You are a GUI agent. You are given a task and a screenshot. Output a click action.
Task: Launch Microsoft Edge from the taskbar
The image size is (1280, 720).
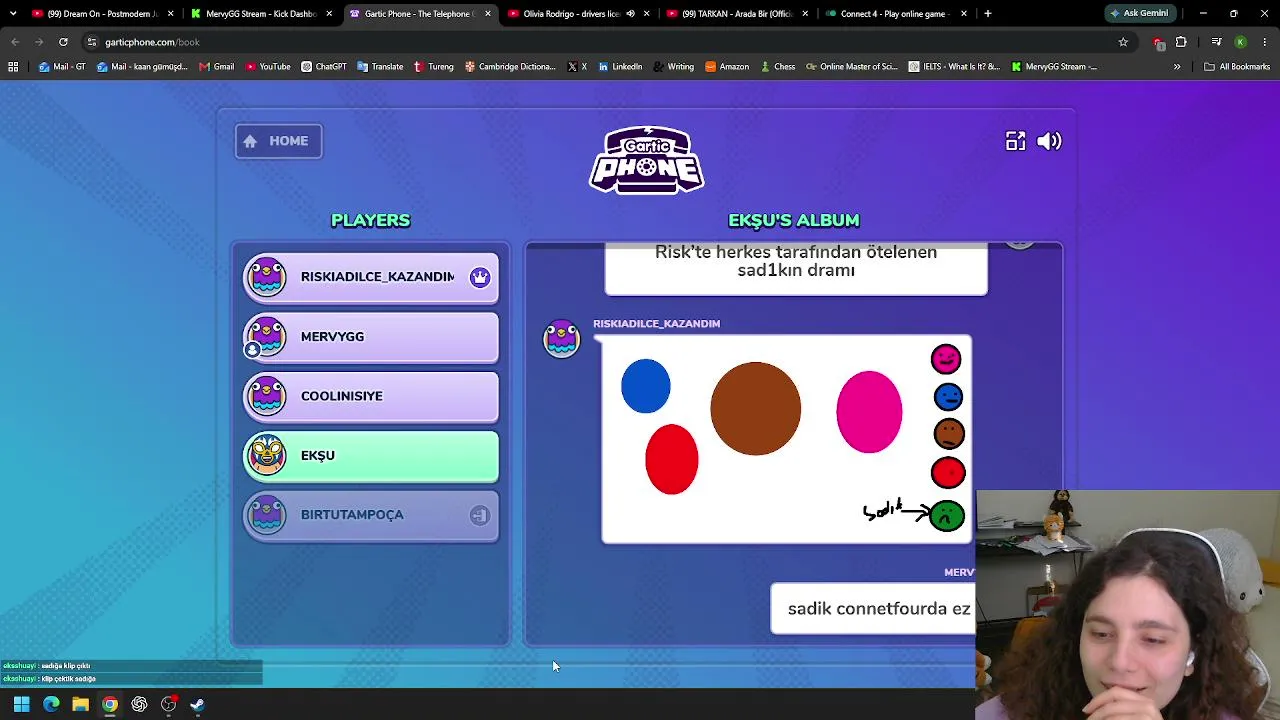pyautogui.click(x=51, y=705)
